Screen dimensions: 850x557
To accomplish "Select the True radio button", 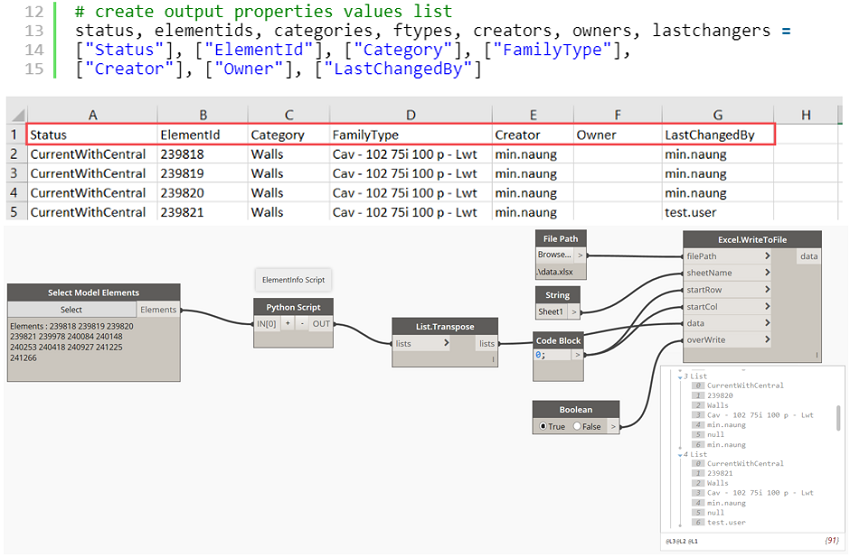I will coord(543,426).
